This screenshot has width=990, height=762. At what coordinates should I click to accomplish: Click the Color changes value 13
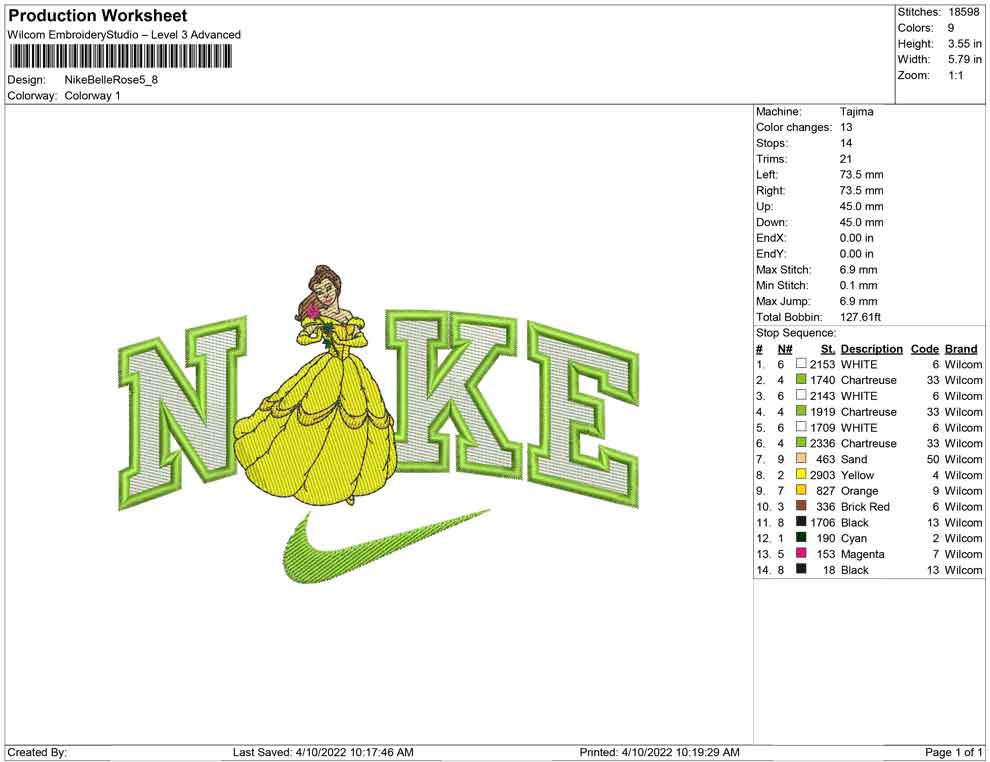click(846, 128)
